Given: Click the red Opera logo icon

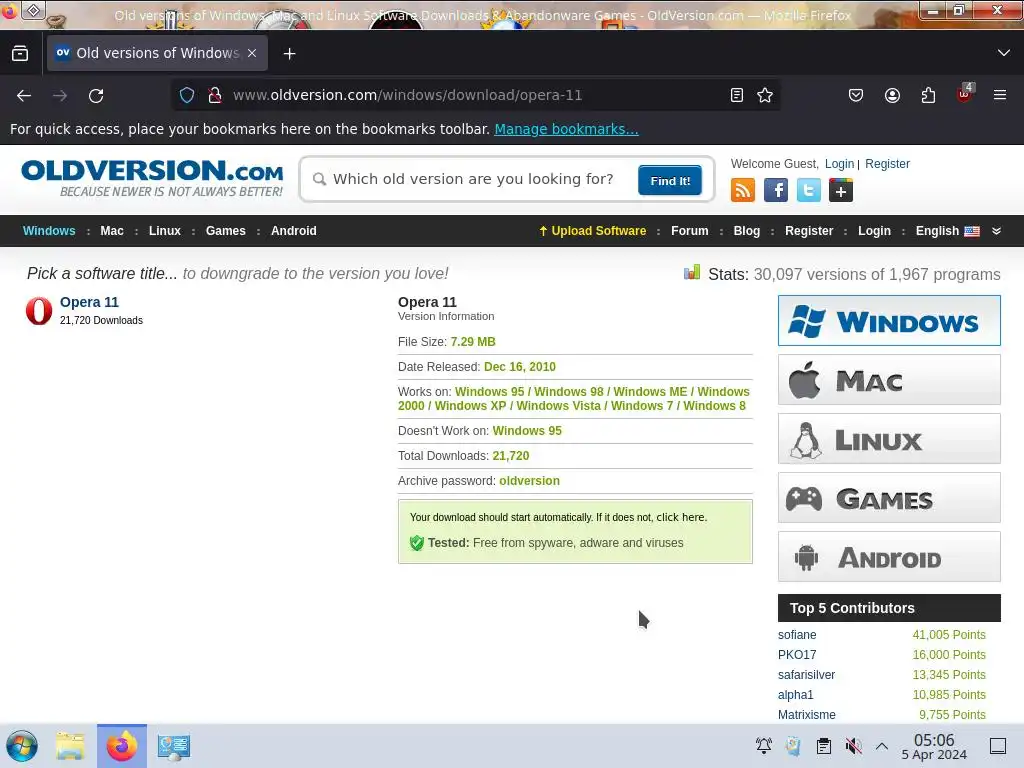Looking at the screenshot, I should coord(39,311).
